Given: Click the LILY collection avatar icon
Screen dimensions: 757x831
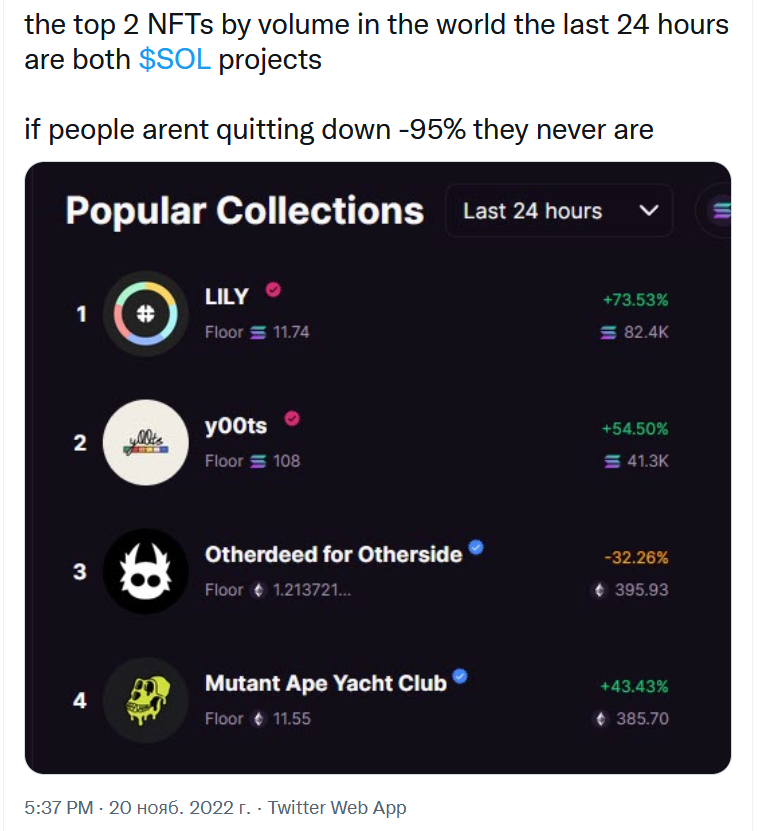Looking at the screenshot, I should tap(146, 314).
